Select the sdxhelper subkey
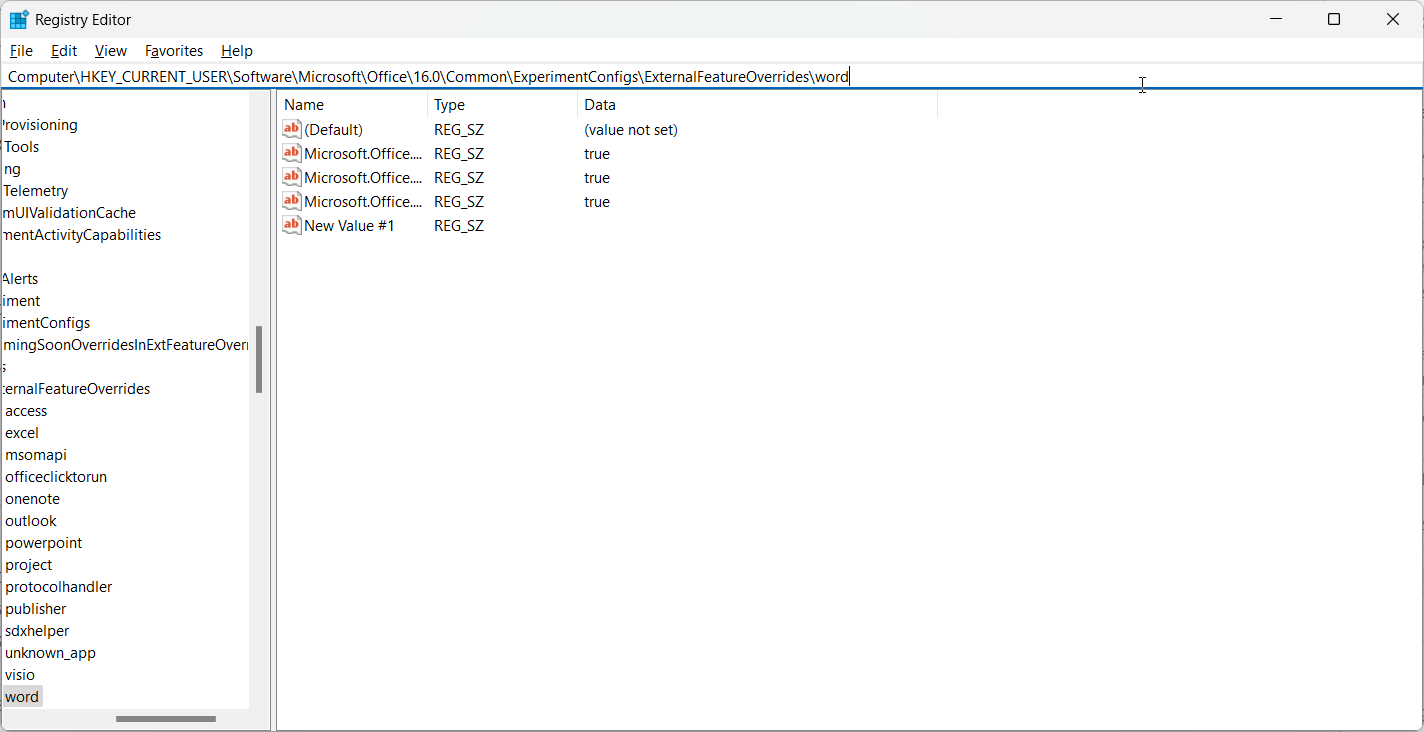Viewport: 1424px width, 732px height. (37, 630)
